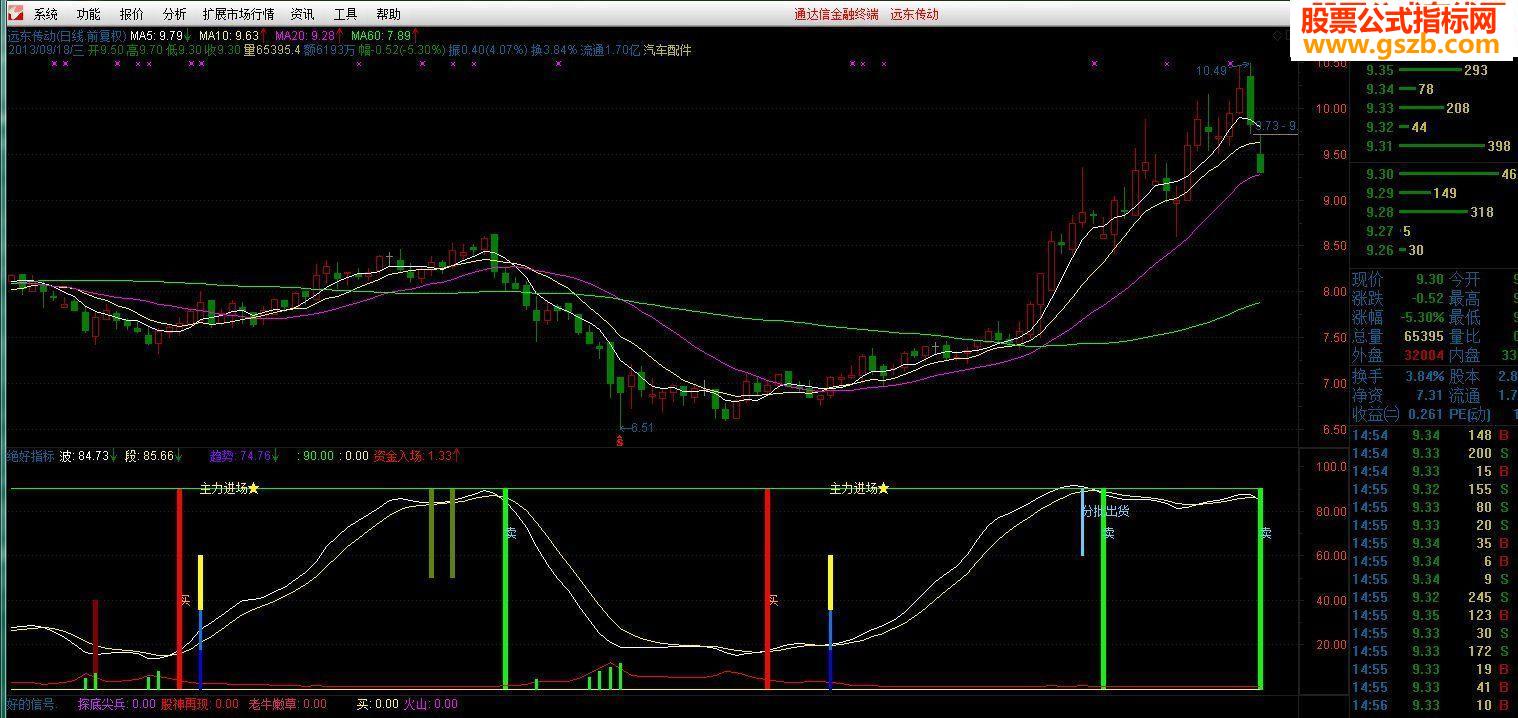Click the 火山 indicator label
This screenshot has width=1518, height=718.
tap(414, 704)
